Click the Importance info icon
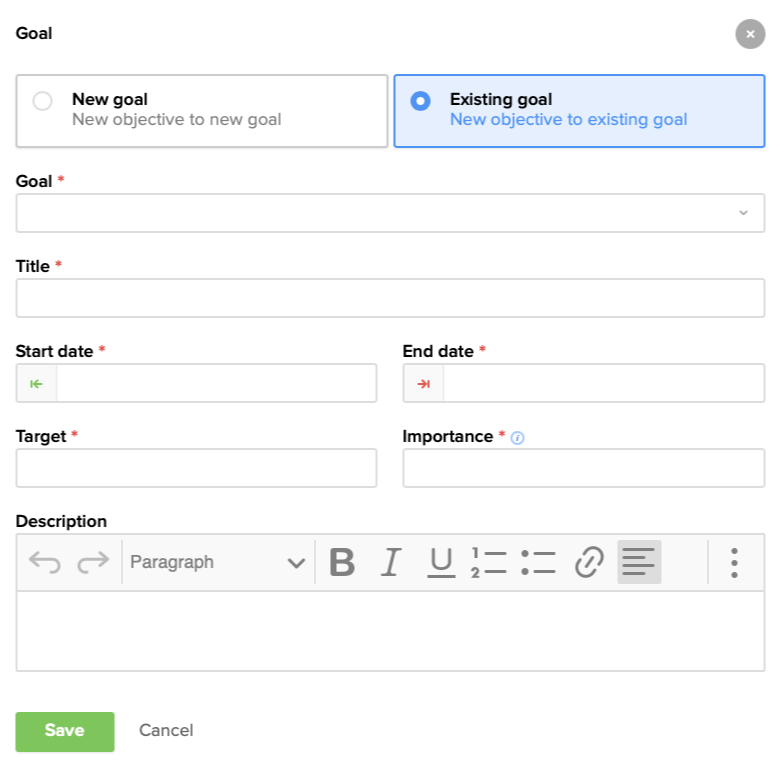 517,437
